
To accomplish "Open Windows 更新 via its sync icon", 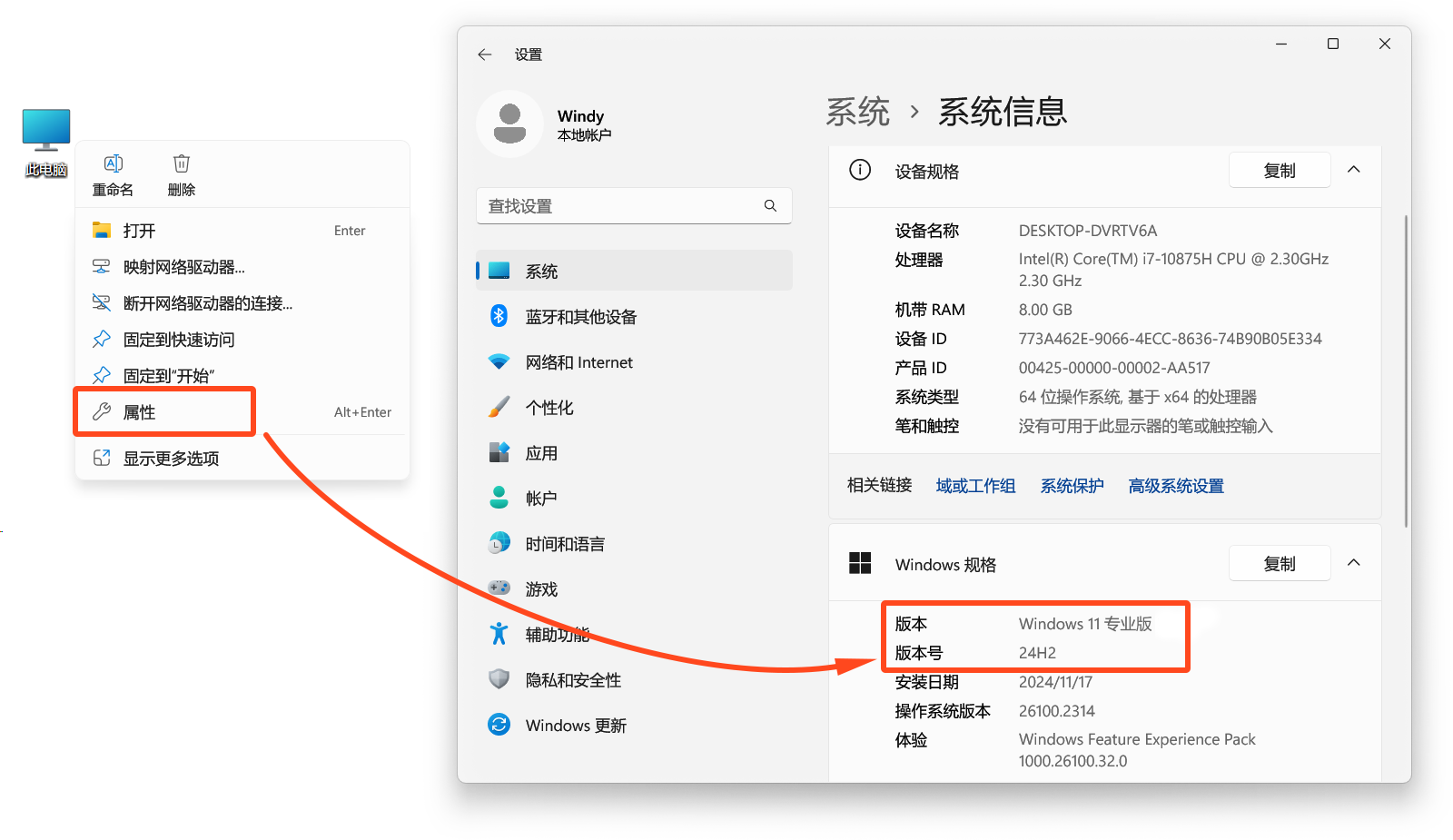I will tap(499, 725).
